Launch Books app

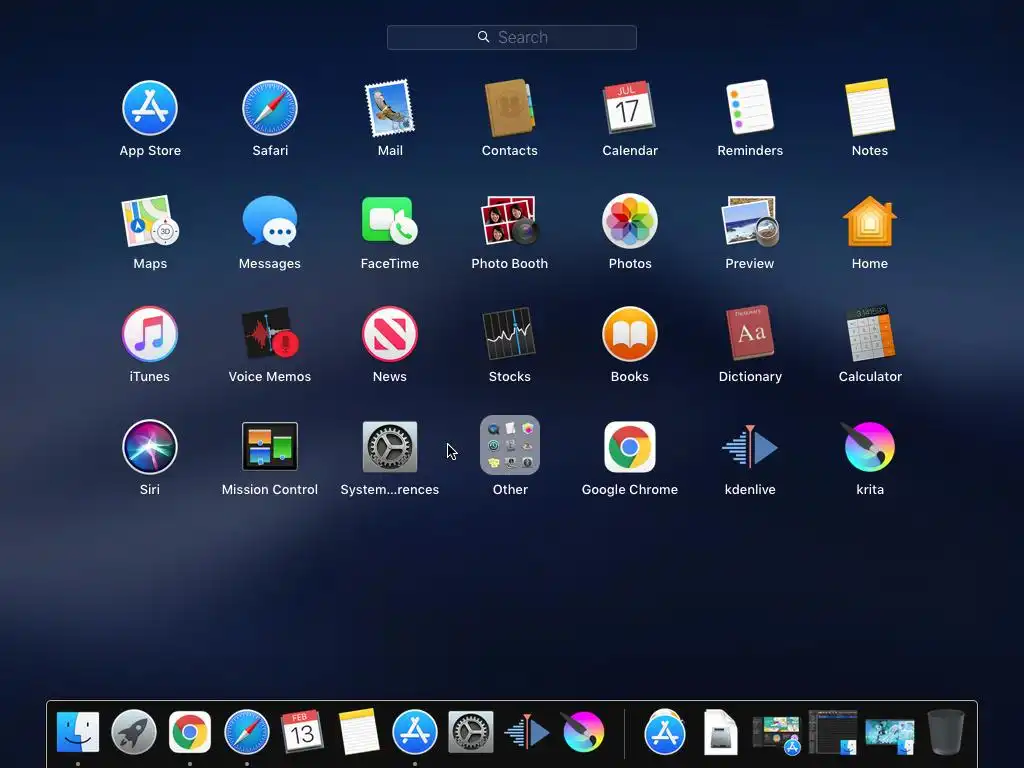pos(630,334)
